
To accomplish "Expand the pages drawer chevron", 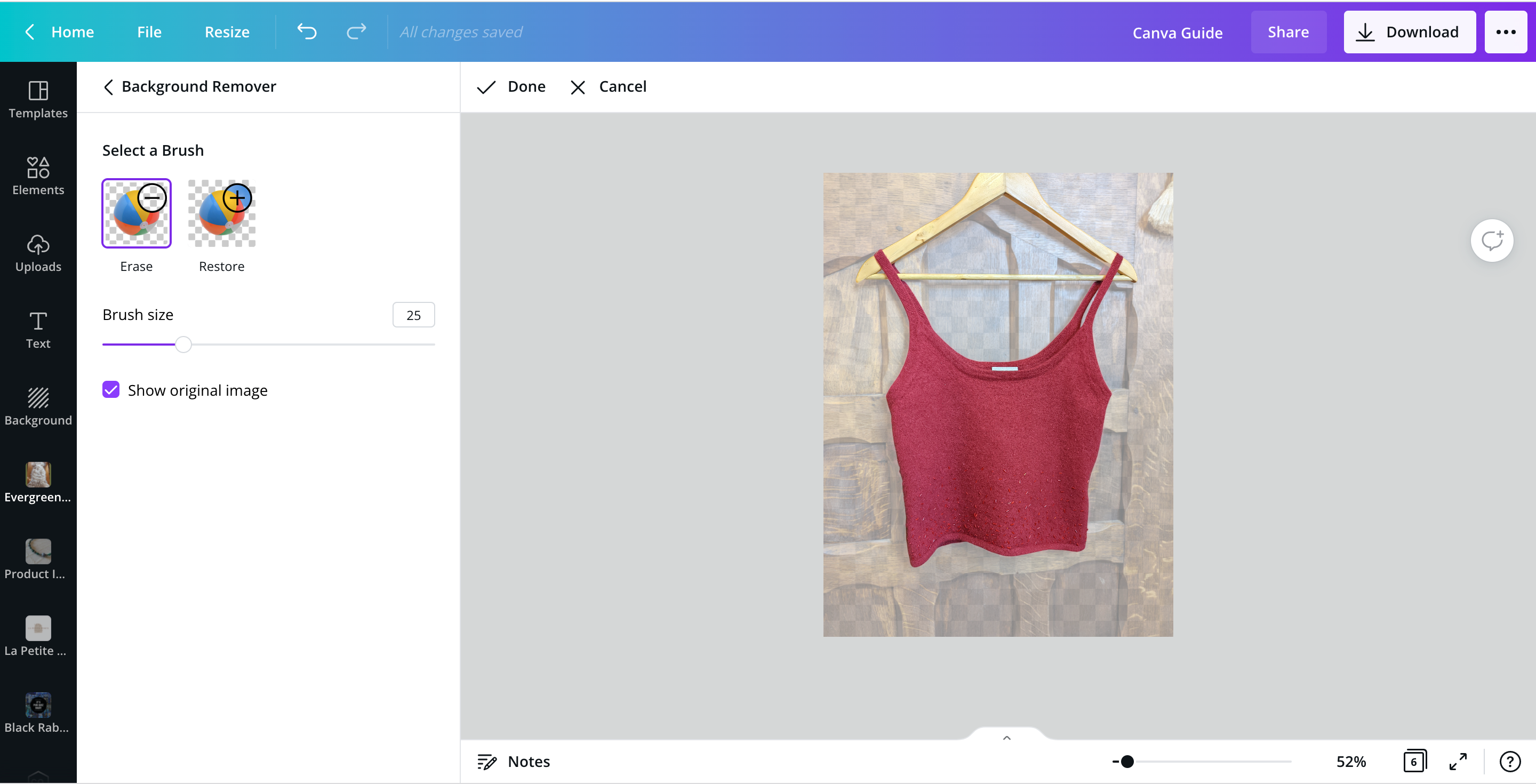I will [1006, 738].
